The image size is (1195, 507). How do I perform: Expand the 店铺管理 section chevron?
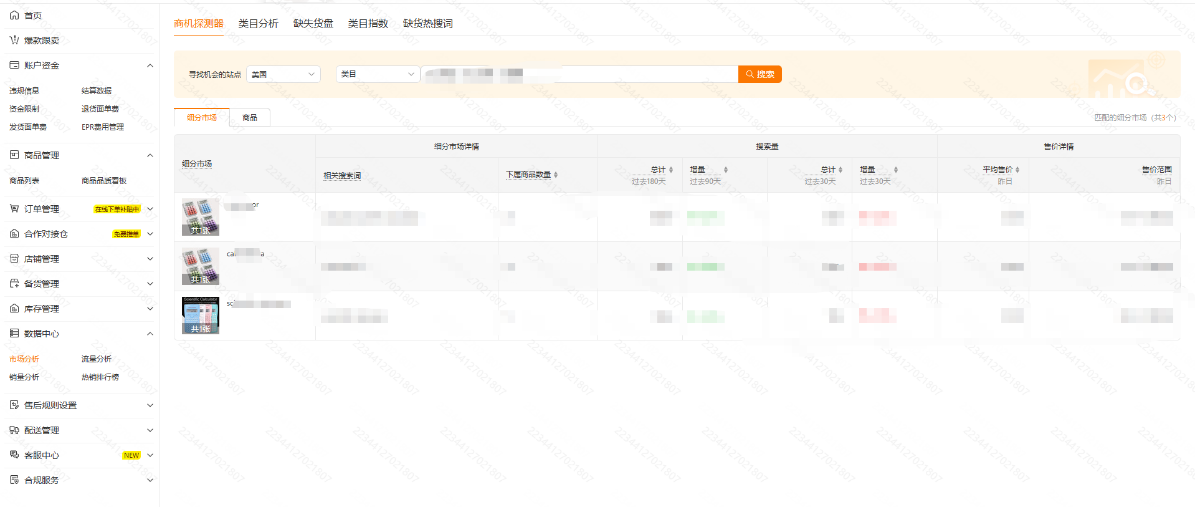150,258
